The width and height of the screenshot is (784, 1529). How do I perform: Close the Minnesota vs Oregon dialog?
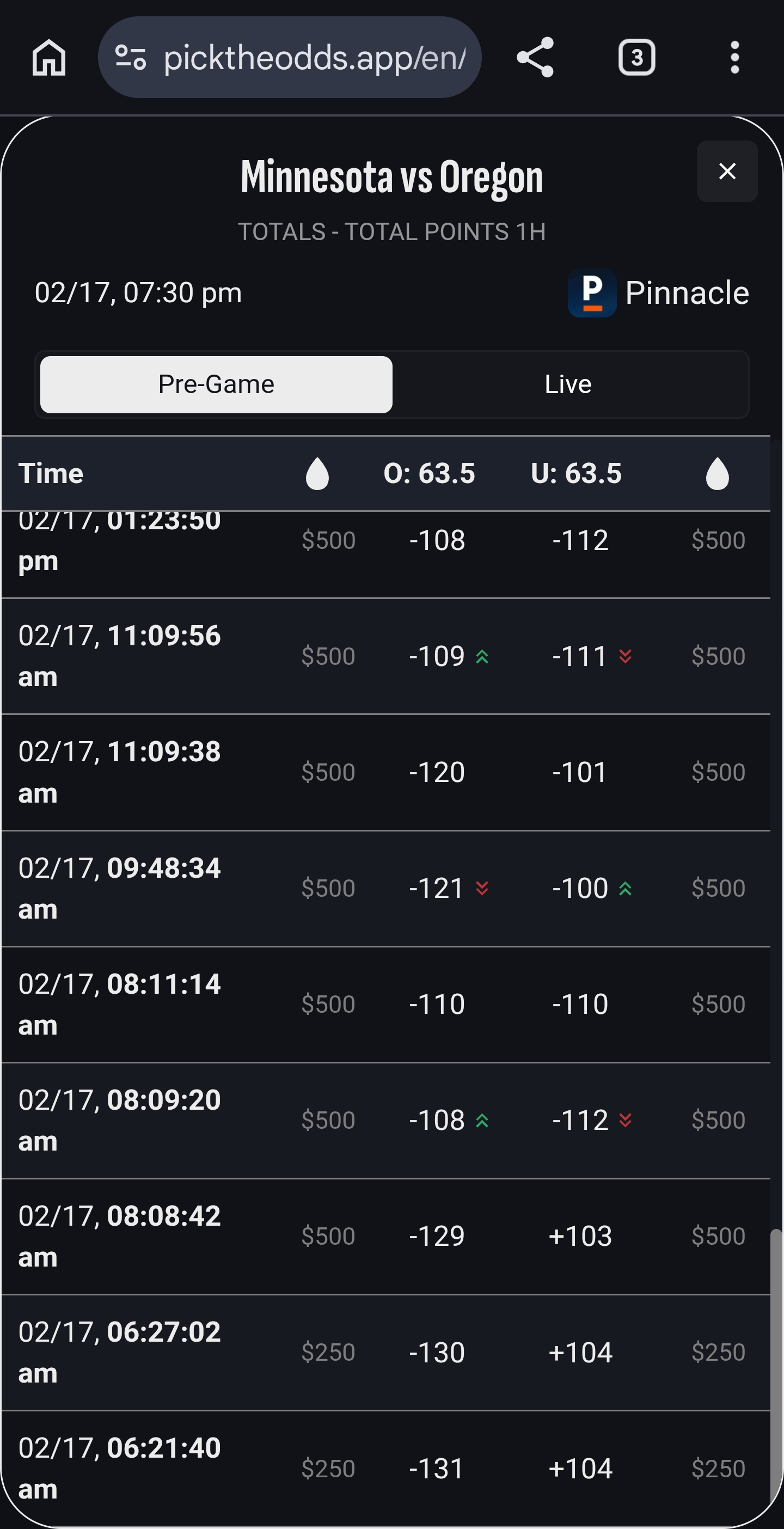point(727,172)
